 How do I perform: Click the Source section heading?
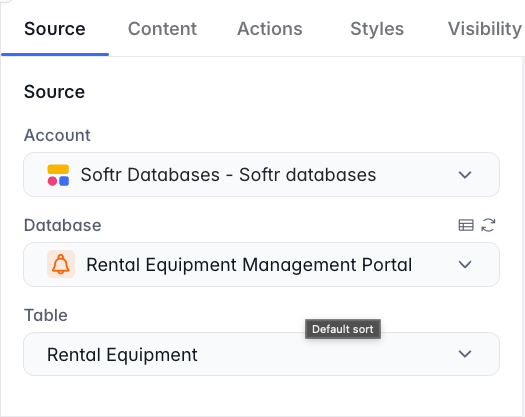click(x=54, y=92)
